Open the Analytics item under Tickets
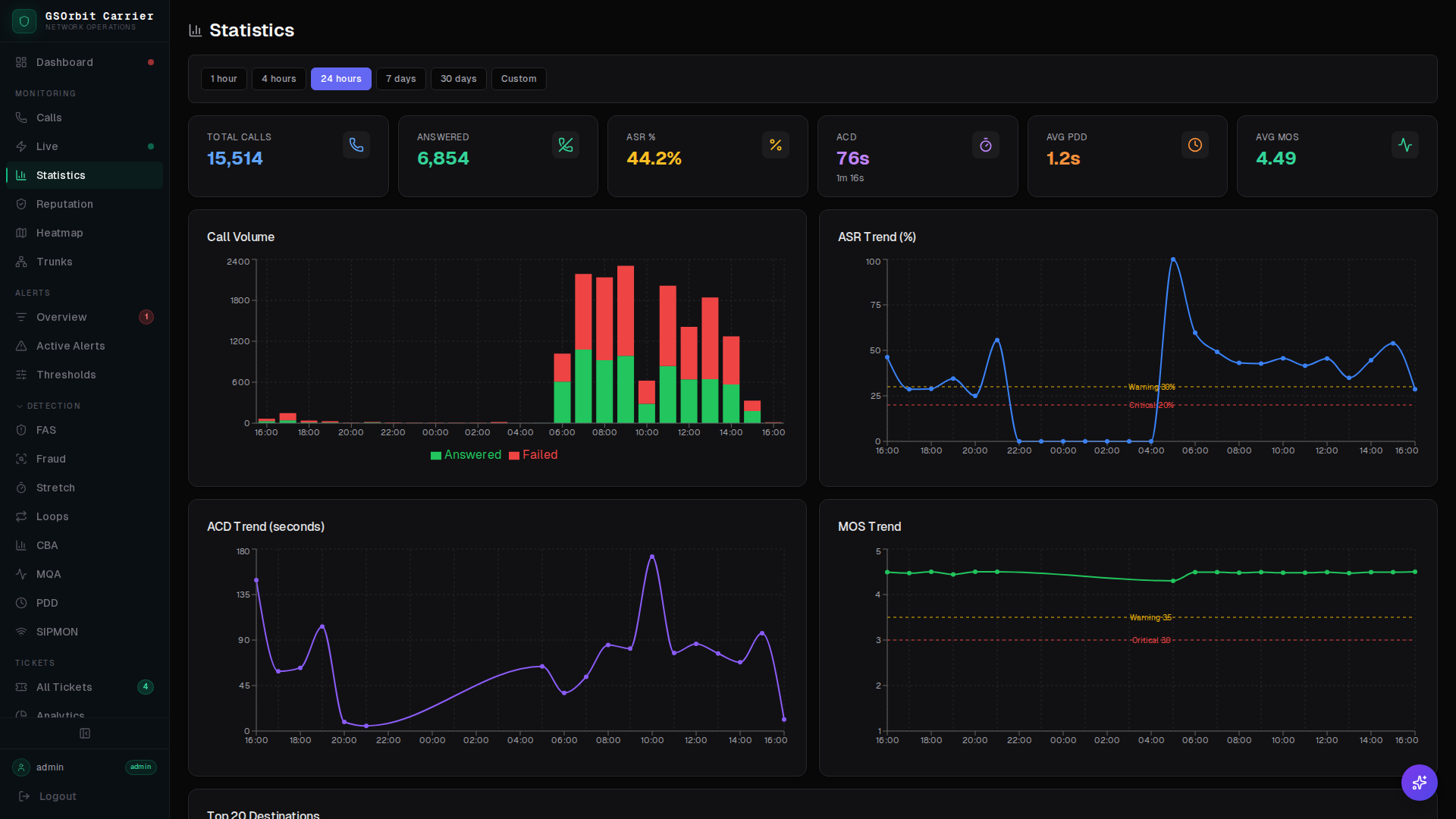The width and height of the screenshot is (1456, 819). (x=61, y=715)
